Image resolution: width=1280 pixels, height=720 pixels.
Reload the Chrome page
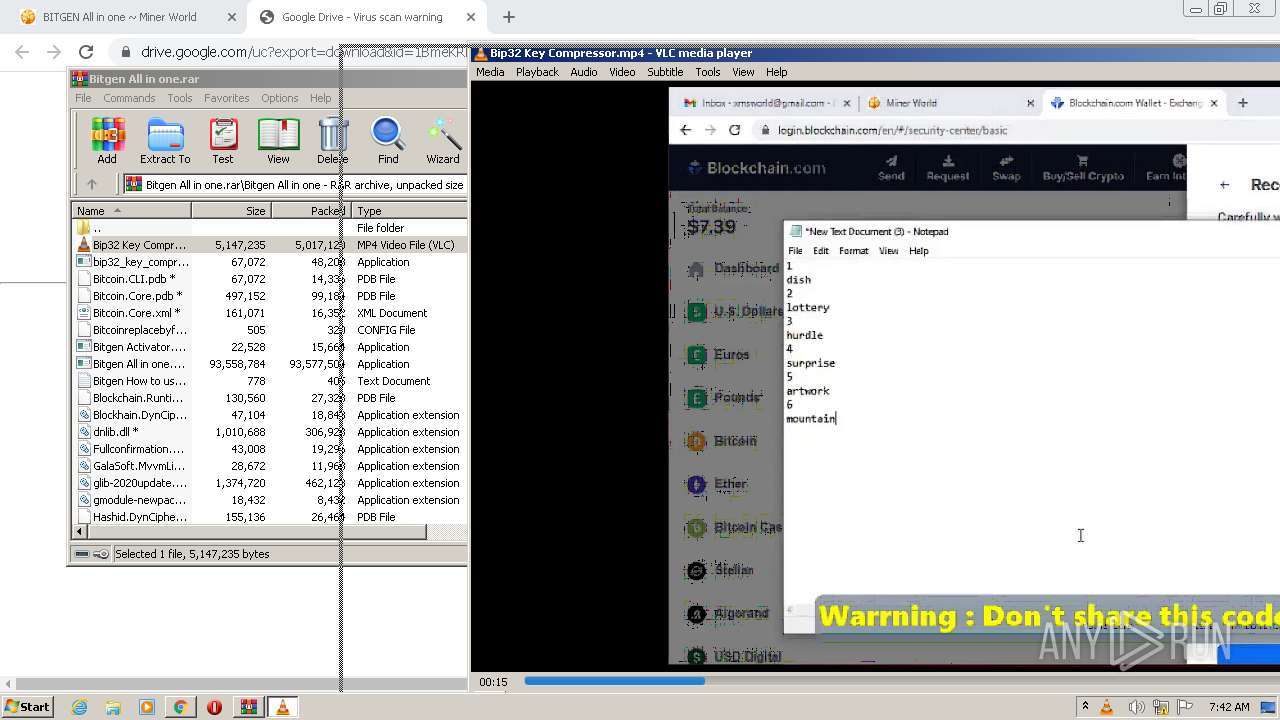[x=86, y=52]
